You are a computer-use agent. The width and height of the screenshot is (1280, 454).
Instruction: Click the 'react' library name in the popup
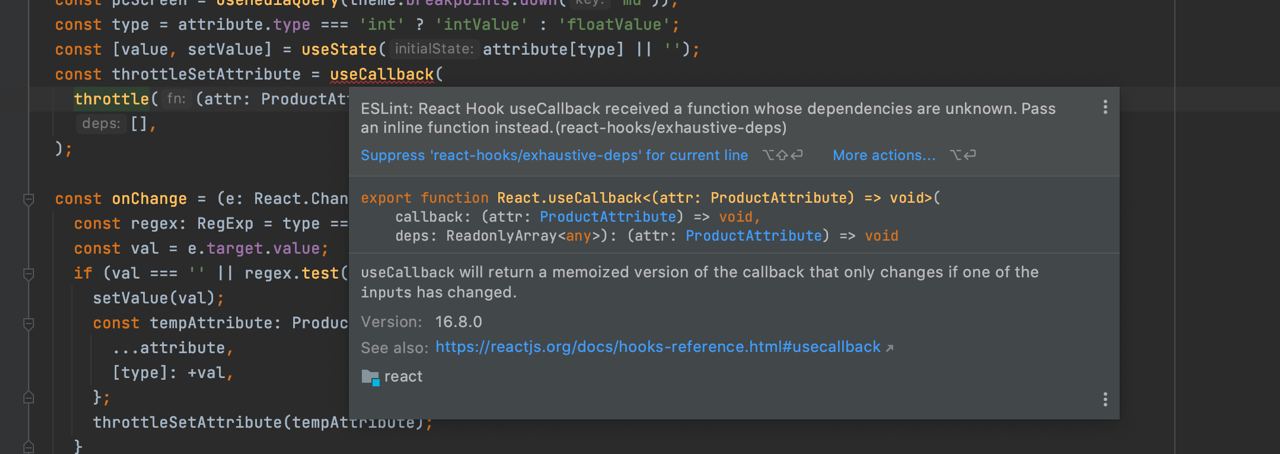coord(403,377)
